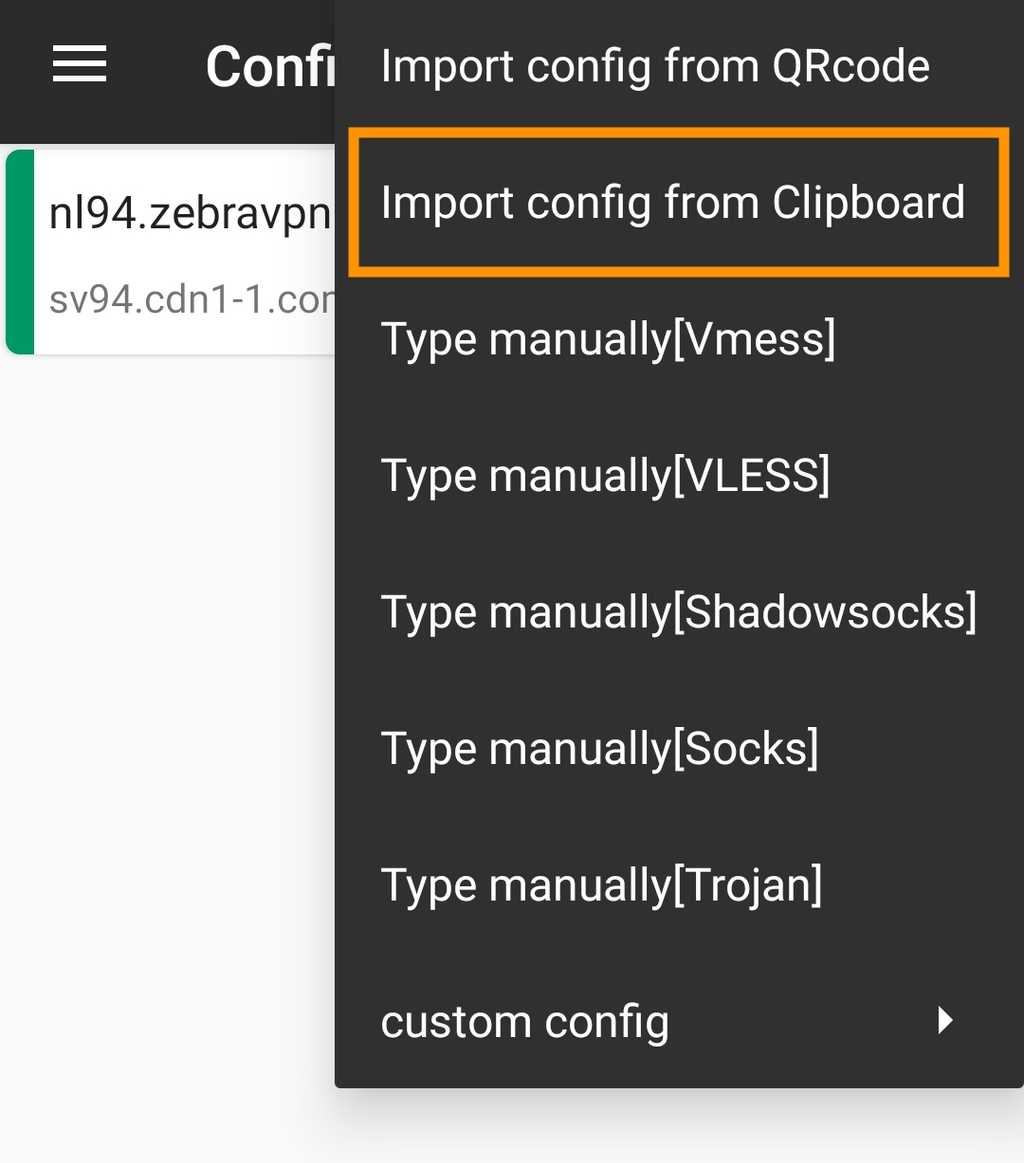Image resolution: width=1024 pixels, height=1163 pixels.
Task: Open Type manually[Vmess] entry
Action: point(607,338)
